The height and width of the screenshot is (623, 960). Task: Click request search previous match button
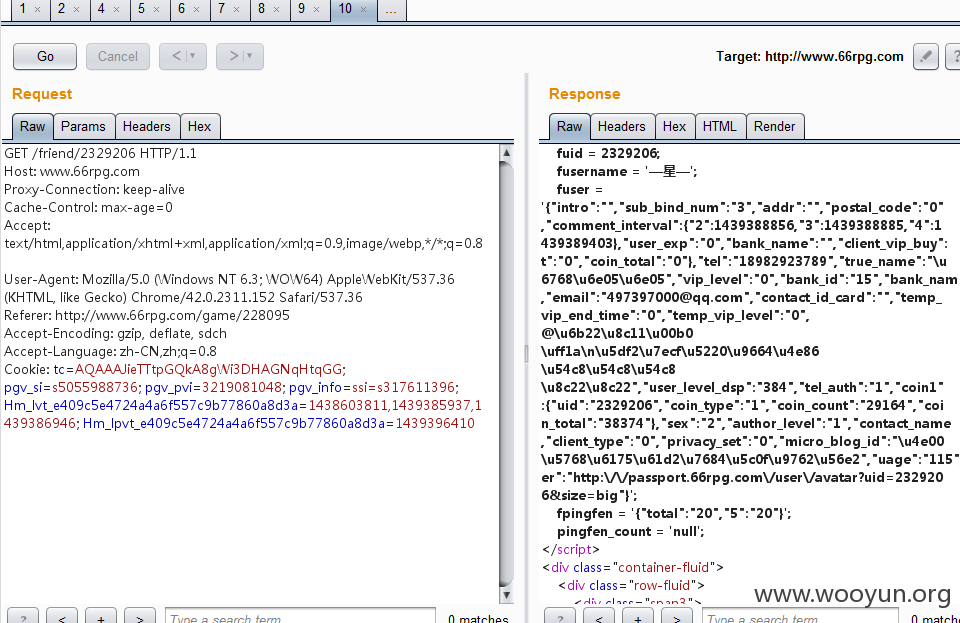point(62,617)
